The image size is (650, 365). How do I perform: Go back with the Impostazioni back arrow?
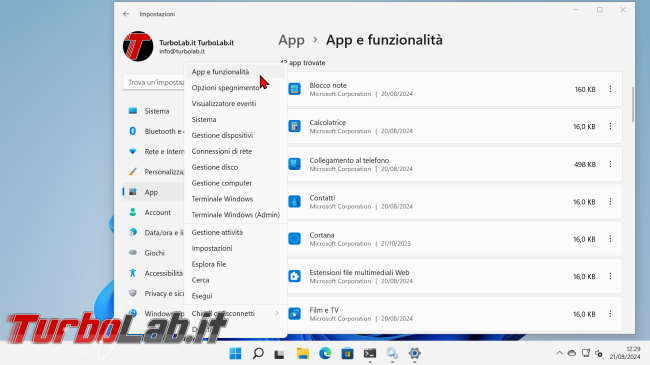126,14
